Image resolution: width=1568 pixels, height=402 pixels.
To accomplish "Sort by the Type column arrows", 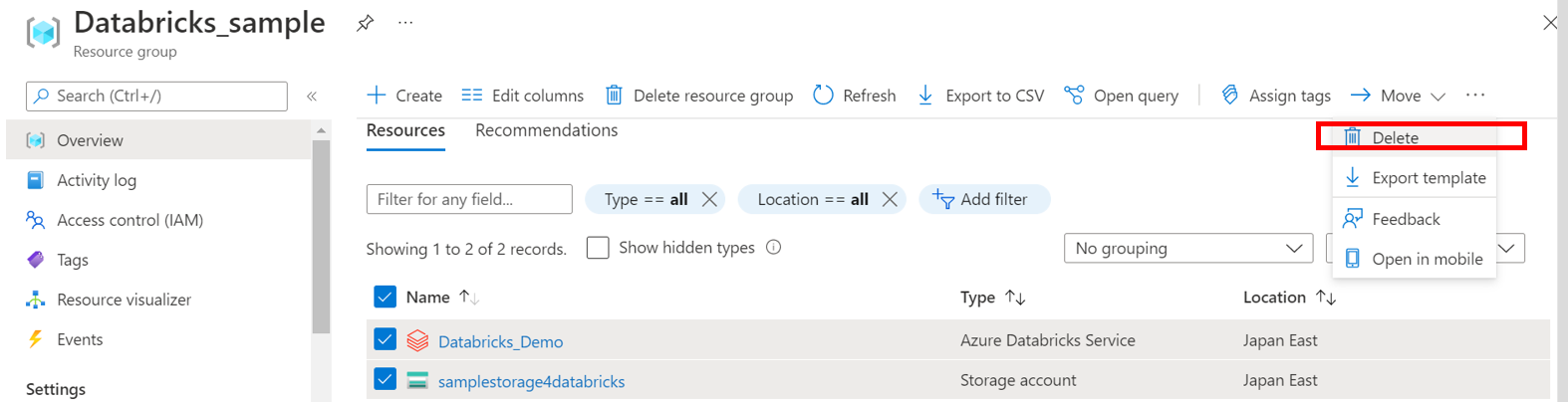I will click(1015, 298).
